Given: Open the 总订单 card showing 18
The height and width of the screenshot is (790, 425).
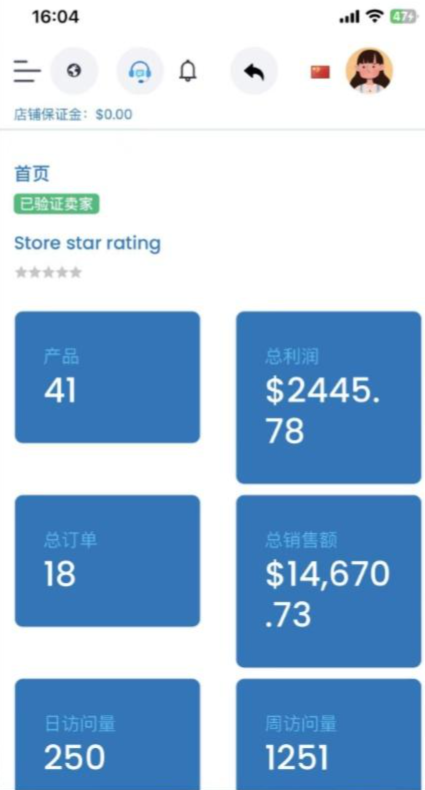Looking at the screenshot, I should click(x=107, y=561).
